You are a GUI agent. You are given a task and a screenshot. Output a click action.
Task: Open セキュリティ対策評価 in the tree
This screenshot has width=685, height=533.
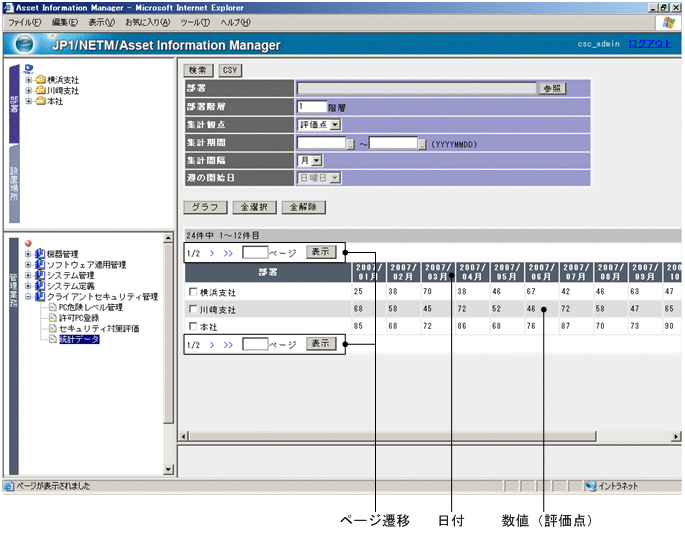pyautogui.click(x=98, y=329)
